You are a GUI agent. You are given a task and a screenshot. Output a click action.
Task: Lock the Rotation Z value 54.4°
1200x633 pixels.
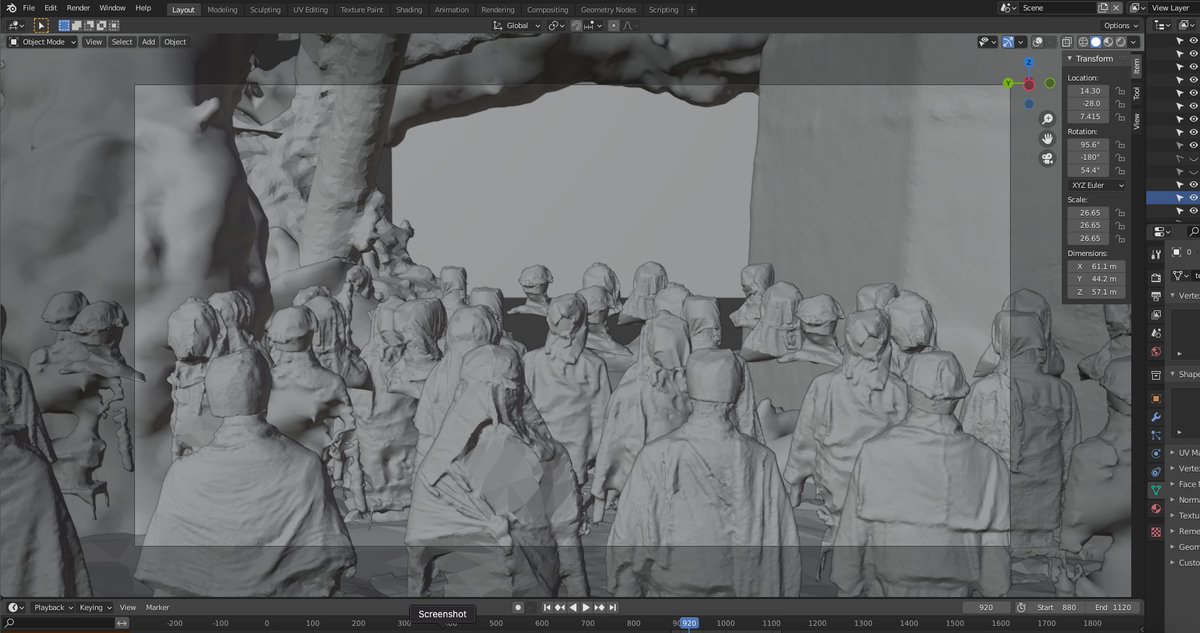tap(1121, 170)
